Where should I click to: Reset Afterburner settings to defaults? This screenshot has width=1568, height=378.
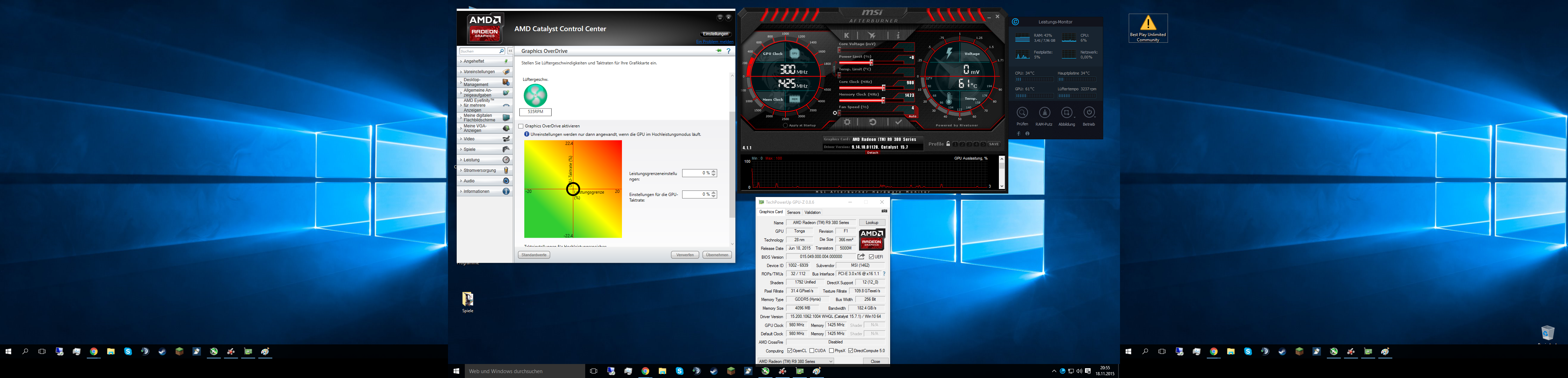[872, 122]
